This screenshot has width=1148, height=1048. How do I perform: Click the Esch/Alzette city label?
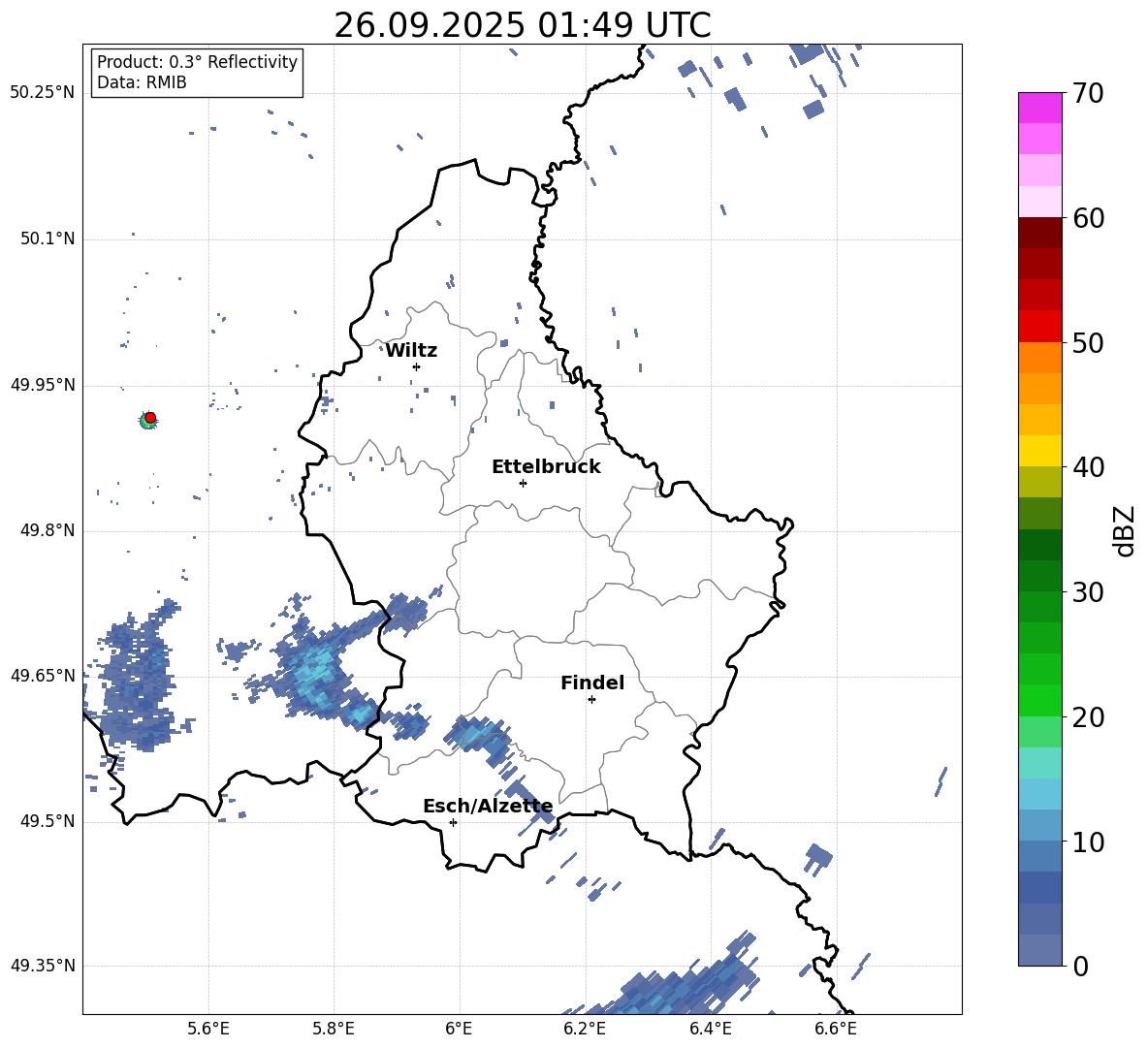click(x=488, y=807)
